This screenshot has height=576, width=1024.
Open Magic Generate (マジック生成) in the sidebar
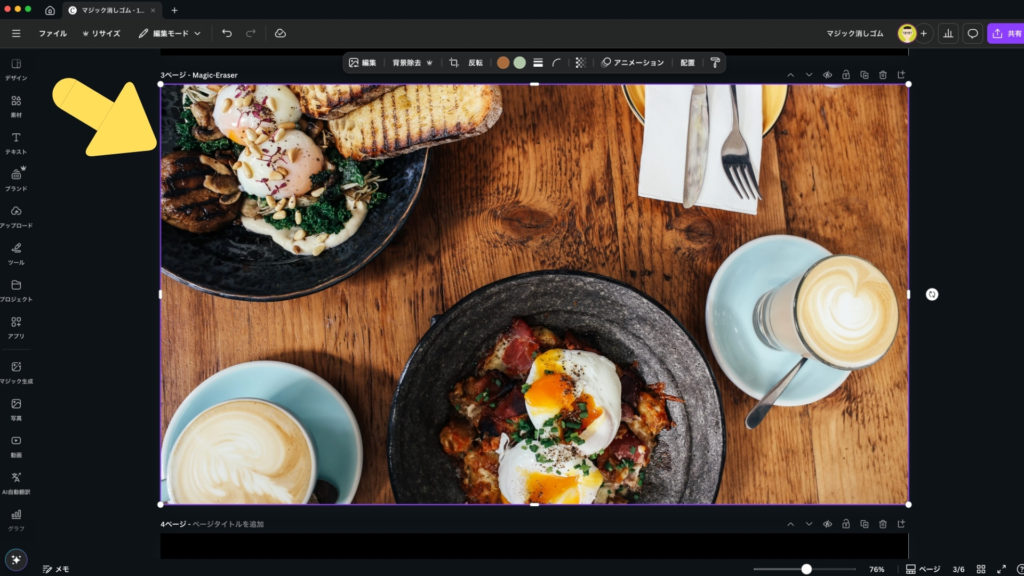tap(16, 372)
